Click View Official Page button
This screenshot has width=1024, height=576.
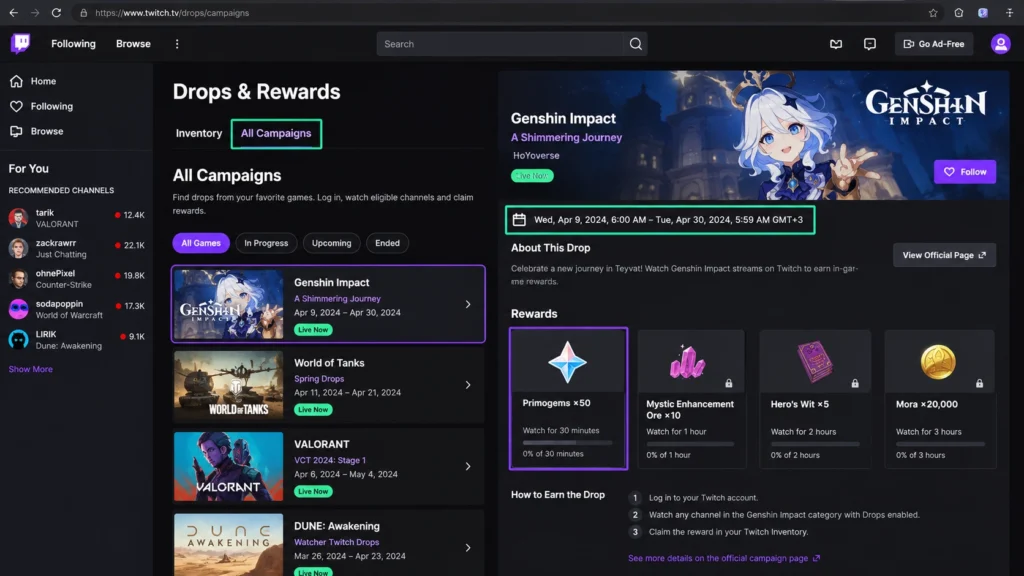click(x=944, y=255)
